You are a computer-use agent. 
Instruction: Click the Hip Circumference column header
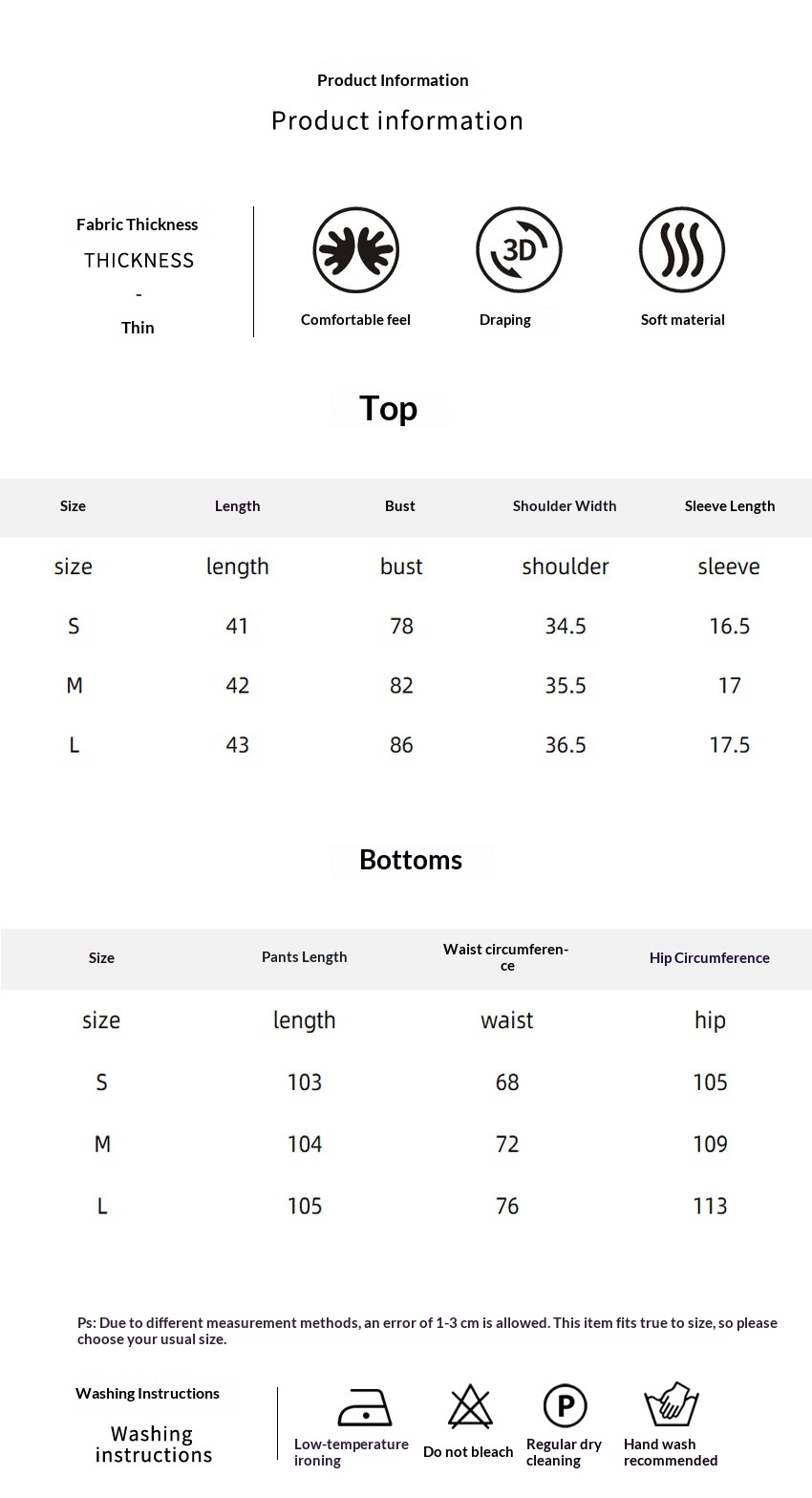coord(709,958)
